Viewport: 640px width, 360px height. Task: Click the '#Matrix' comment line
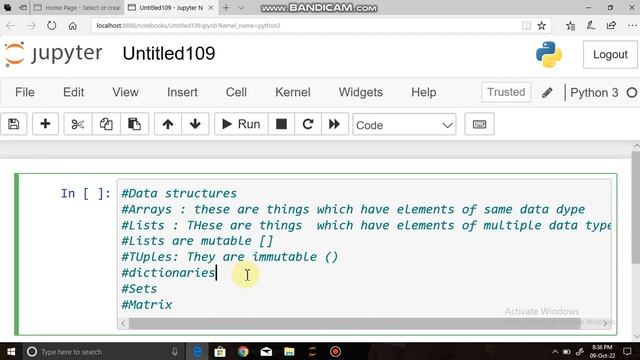[x=147, y=304]
